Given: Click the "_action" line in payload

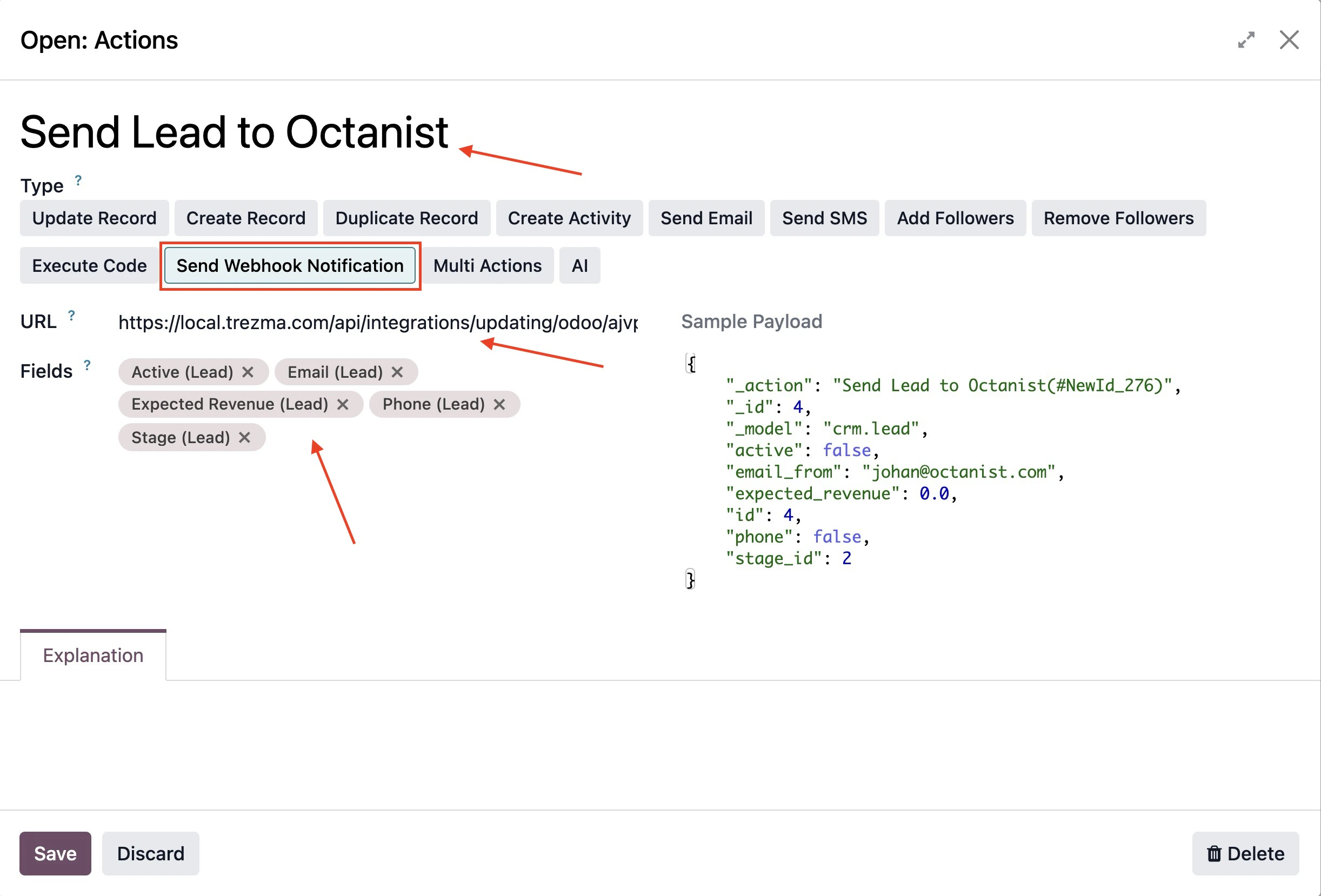Looking at the screenshot, I should point(953,386).
